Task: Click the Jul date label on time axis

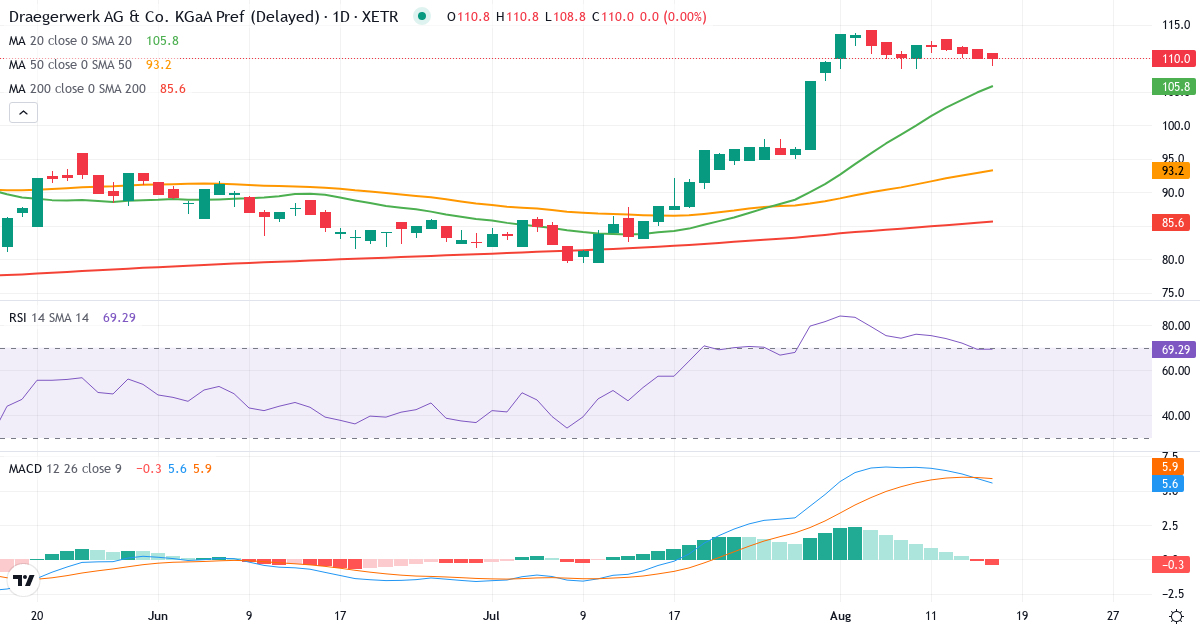Action: click(491, 614)
